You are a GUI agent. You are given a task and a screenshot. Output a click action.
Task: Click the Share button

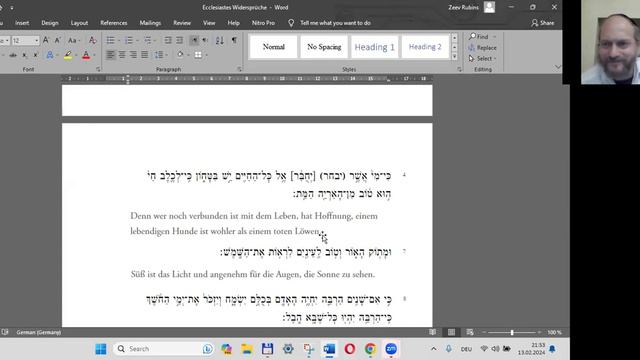pyautogui.click(x=543, y=23)
